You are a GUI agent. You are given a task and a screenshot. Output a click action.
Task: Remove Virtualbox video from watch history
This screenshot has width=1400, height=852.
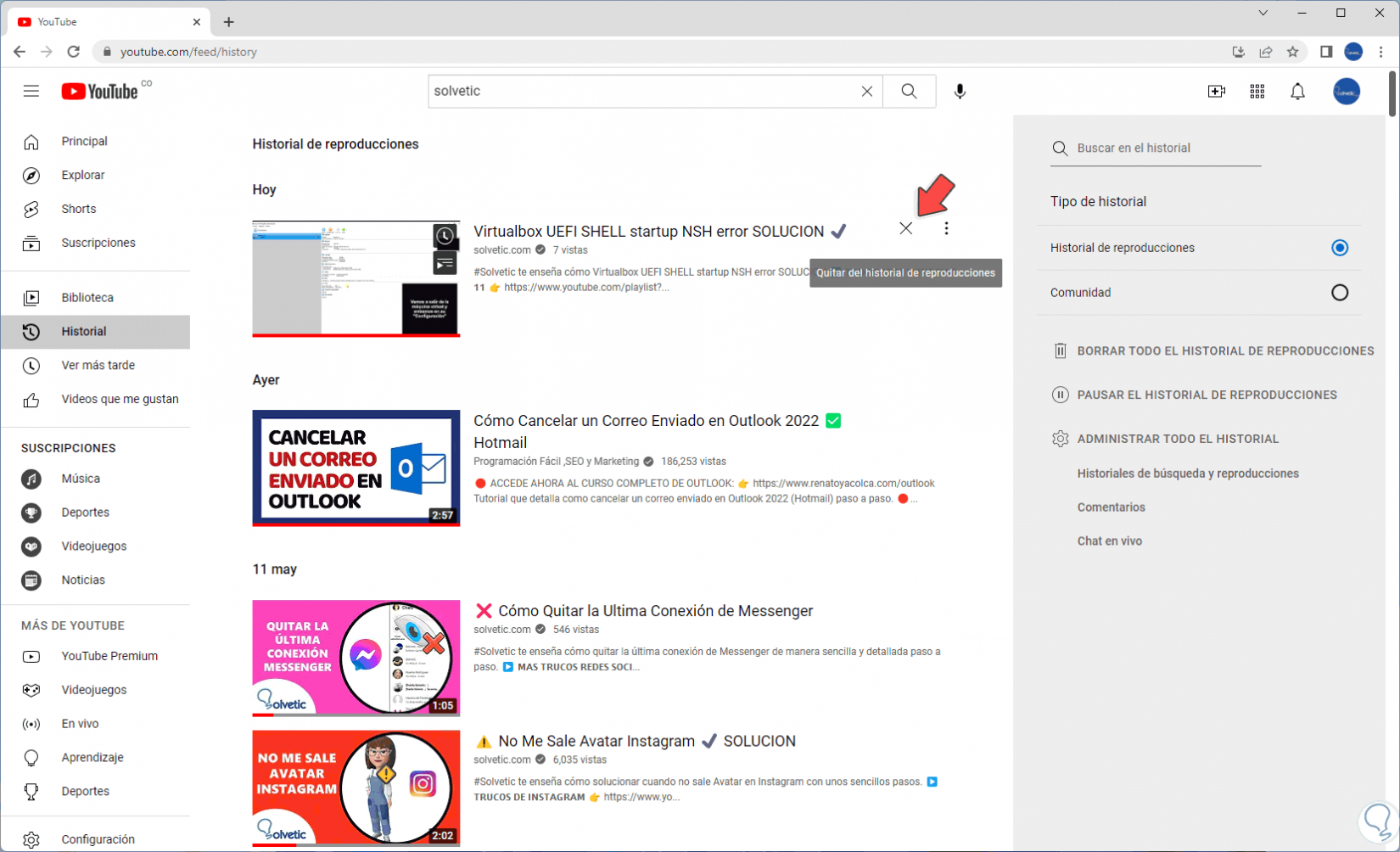pos(905,228)
